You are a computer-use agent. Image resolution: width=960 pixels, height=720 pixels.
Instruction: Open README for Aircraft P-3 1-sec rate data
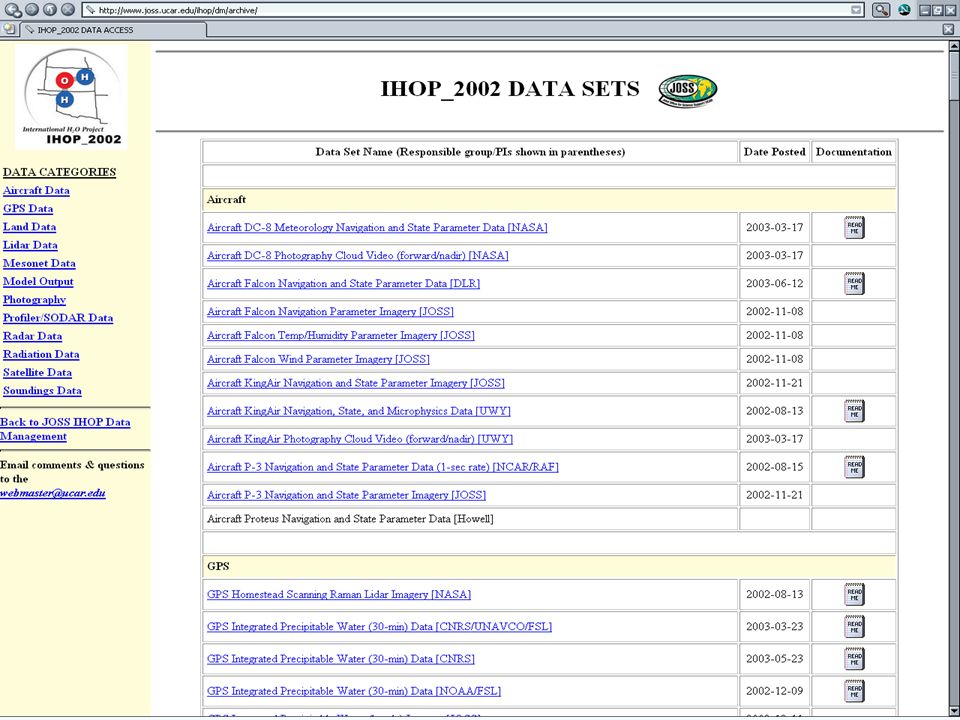[854, 467]
